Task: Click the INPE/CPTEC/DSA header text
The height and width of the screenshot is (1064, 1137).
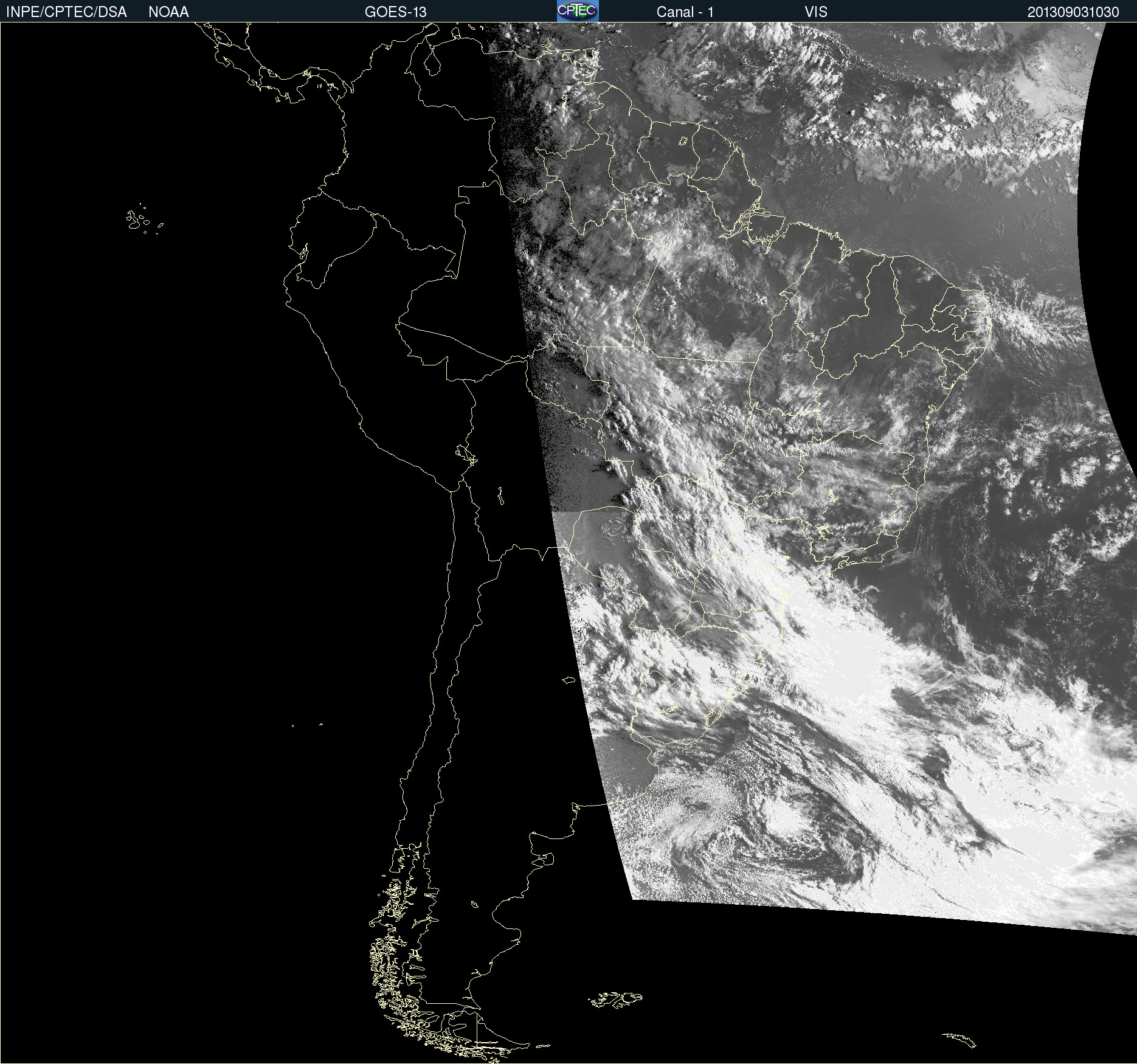Action: 66,12
